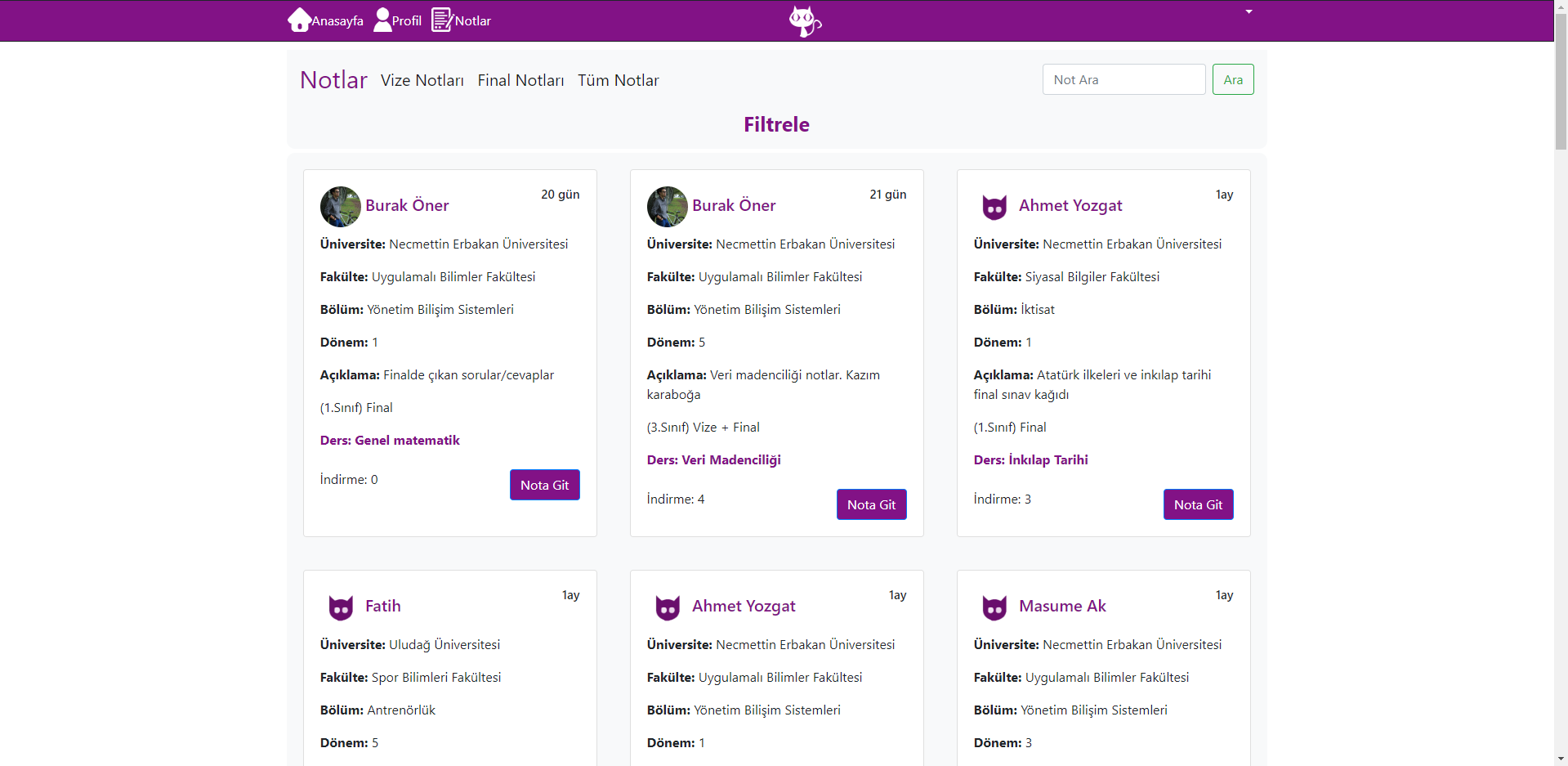Click Nota Git on Veri Madenciliği card

coord(872,504)
